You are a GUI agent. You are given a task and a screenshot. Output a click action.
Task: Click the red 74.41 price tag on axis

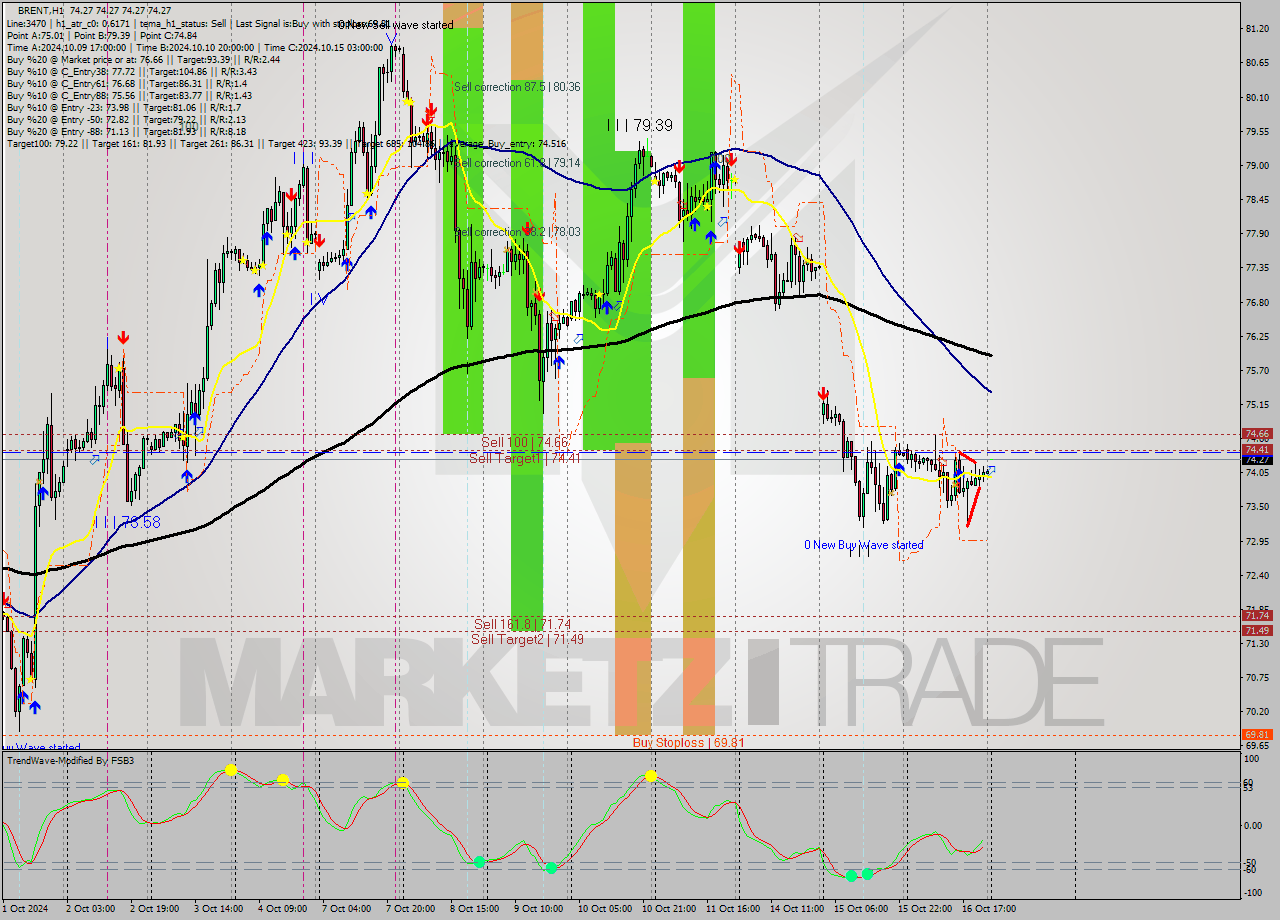pyautogui.click(x=1256, y=450)
